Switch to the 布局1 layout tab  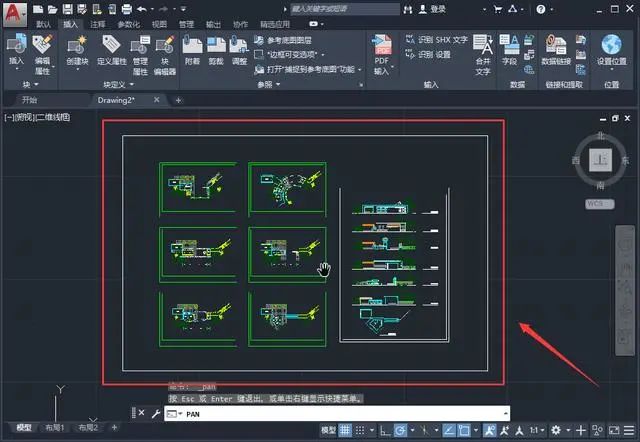click(x=55, y=427)
